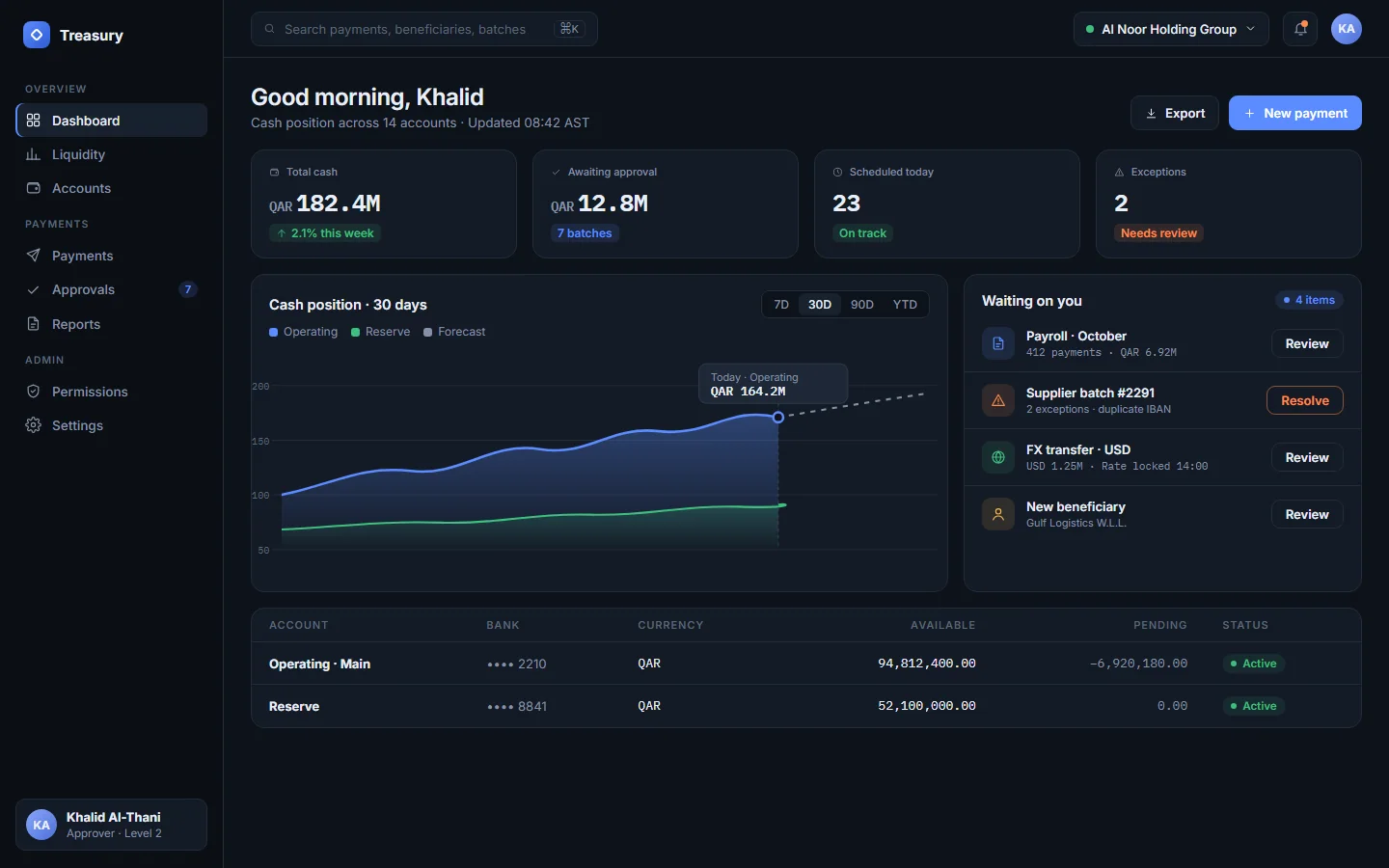Select the Operating · Main account row
The image size is (1389, 868).
pos(806,664)
